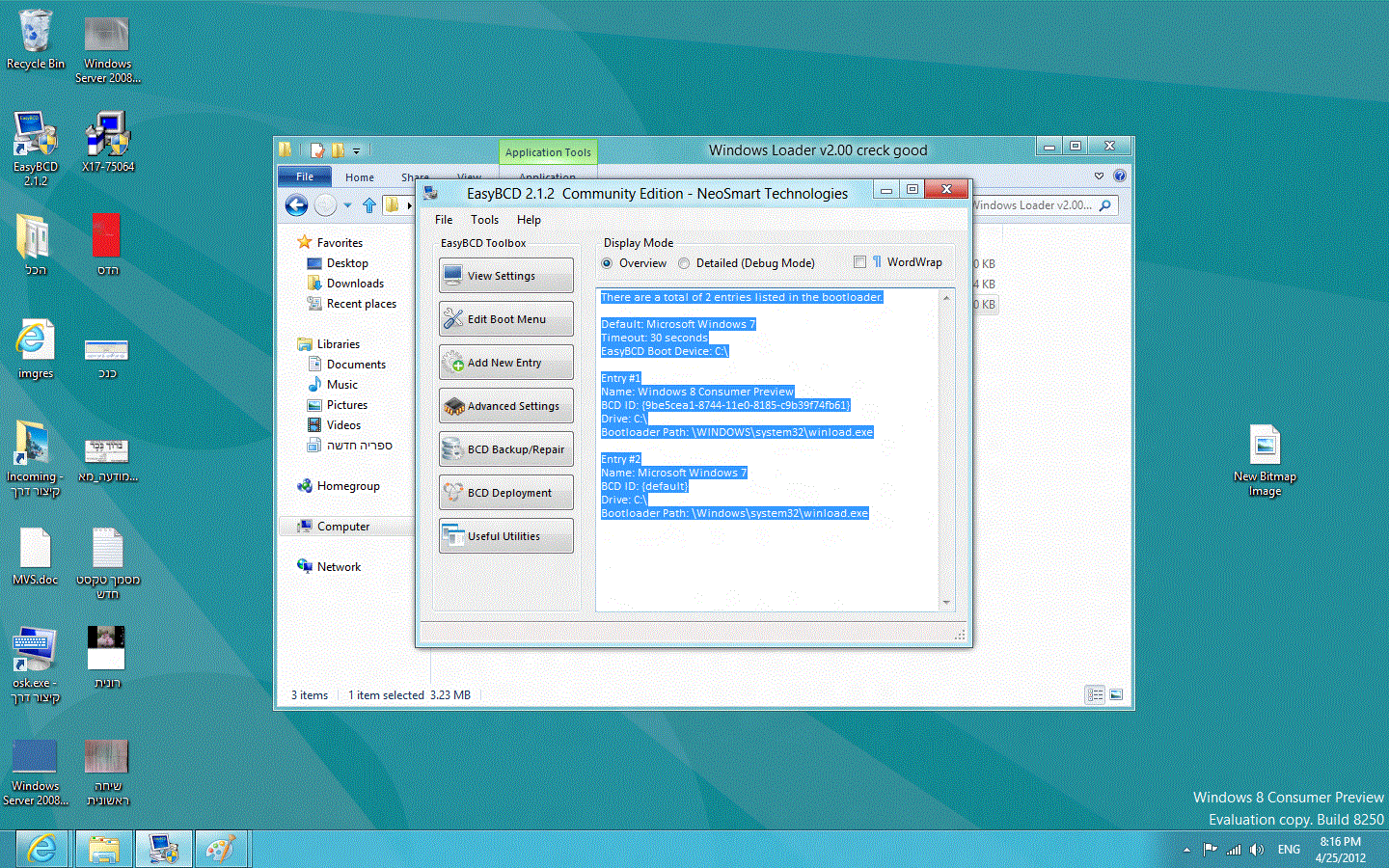Open Paint from the taskbar
This screenshot has height=868, width=1389.
pos(221,850)
